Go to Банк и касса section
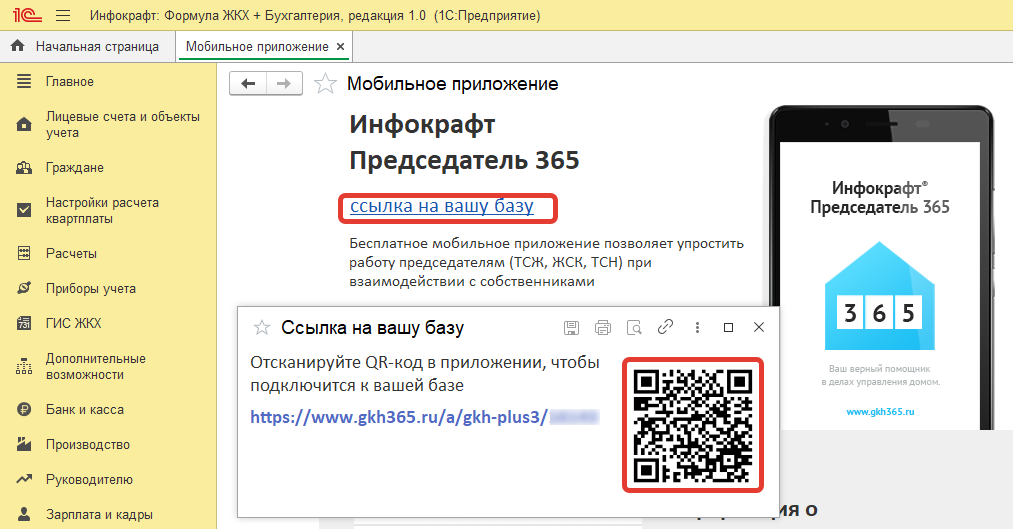Screen dimensions: 1013x529 click(x=84, y=410)
